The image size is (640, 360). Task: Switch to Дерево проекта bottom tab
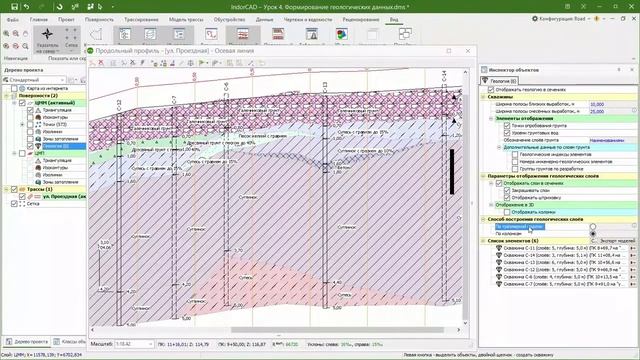[27, 342]
